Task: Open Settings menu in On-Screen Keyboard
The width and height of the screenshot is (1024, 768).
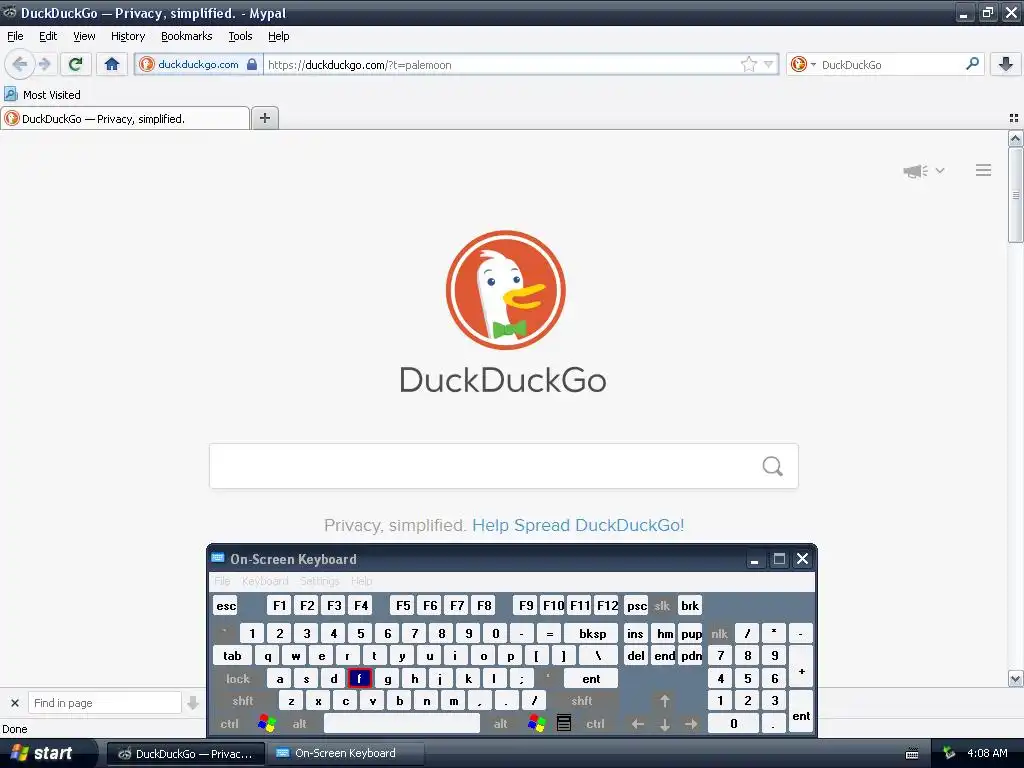Action: pos(319,581)
